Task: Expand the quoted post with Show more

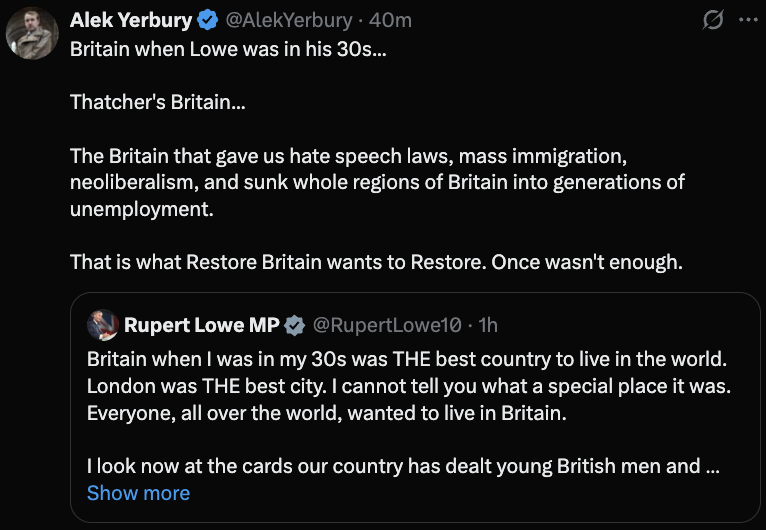Action: tap(138, 493)
